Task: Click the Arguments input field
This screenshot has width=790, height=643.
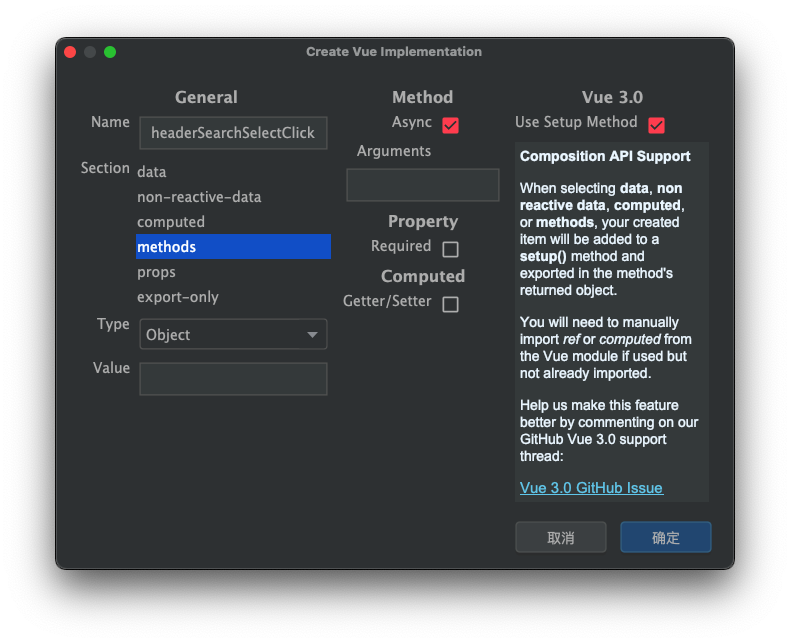Action: pos(423,185)
